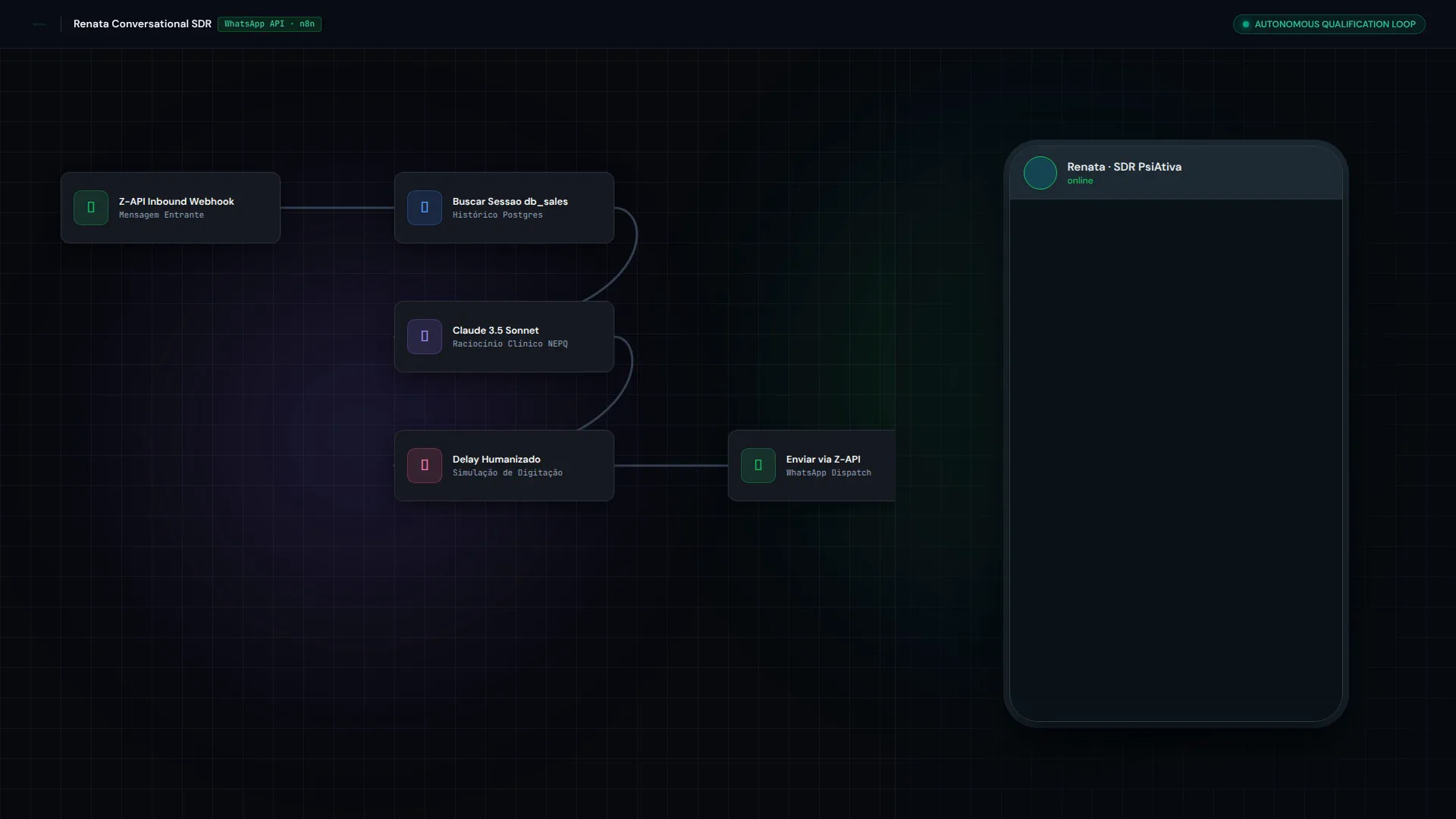Select the Z-API Inbound Webhook node title
Image resolution: width=1456 pixels, height=819 pixels.
click(x=177, y=202)
